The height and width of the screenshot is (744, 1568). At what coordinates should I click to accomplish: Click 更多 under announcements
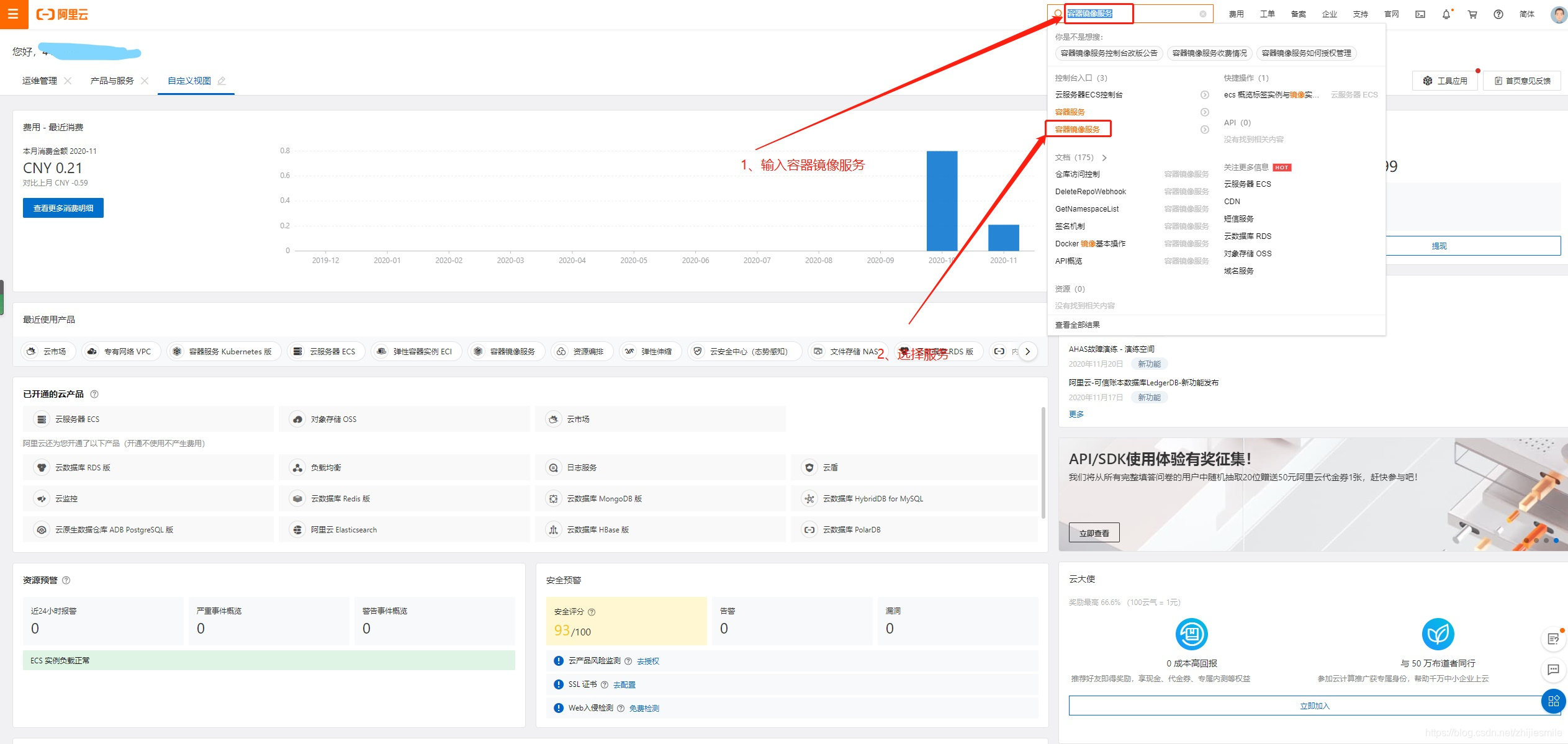click(1076, 414)
